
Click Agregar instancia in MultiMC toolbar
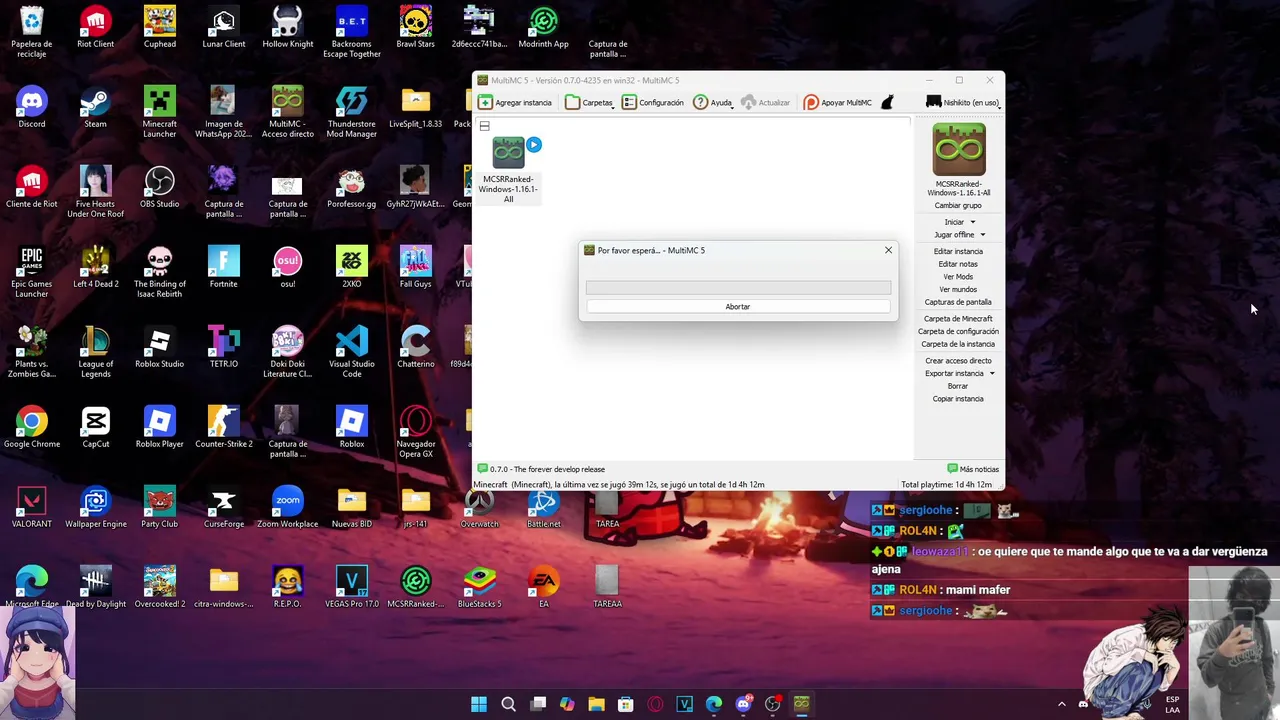[515, 102]
